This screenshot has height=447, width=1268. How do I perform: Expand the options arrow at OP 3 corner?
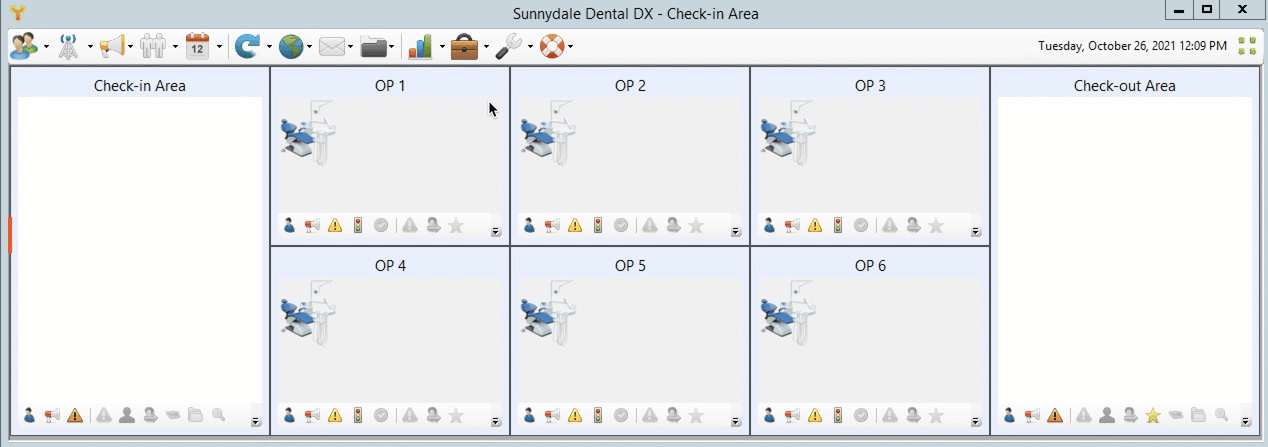point(976,232)
